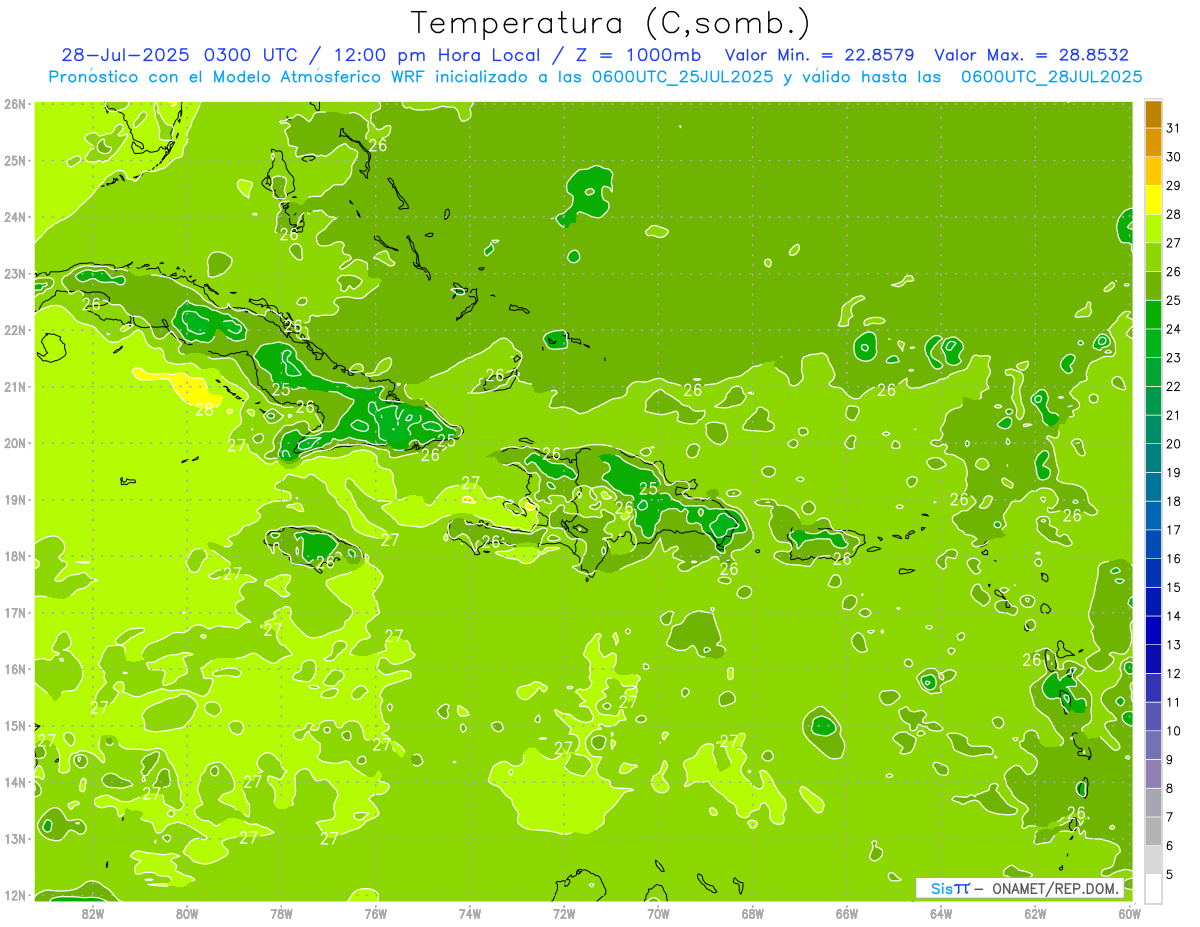The image size is (1200, 927).
Task: Click the 13N latitude axis label
Action: (x=15, y=838)
